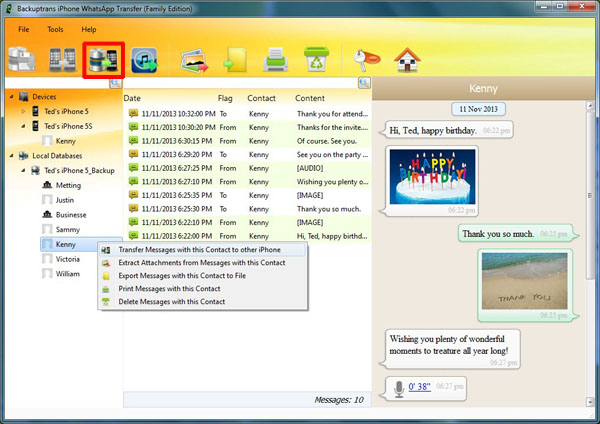The width and height of the screenshot is (600, 424).
Task: Select Kenny under Ted's iPhone 5S
Action: coord(65,141)
